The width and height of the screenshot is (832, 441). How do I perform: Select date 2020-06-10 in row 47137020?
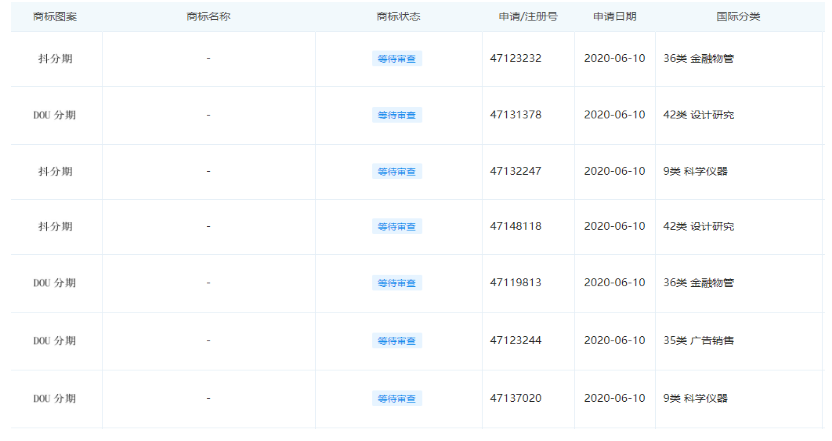pos(614,398)
